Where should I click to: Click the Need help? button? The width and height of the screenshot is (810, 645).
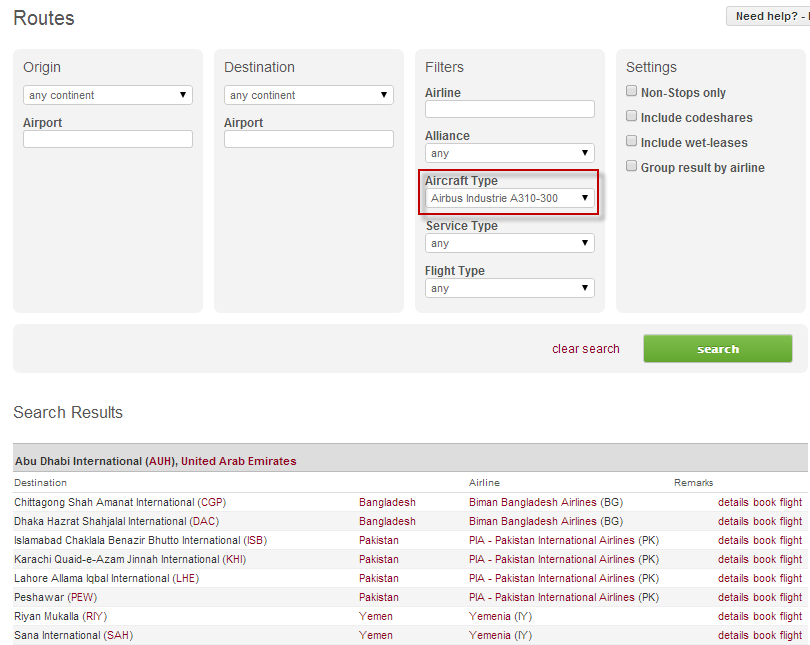point(767,16)
